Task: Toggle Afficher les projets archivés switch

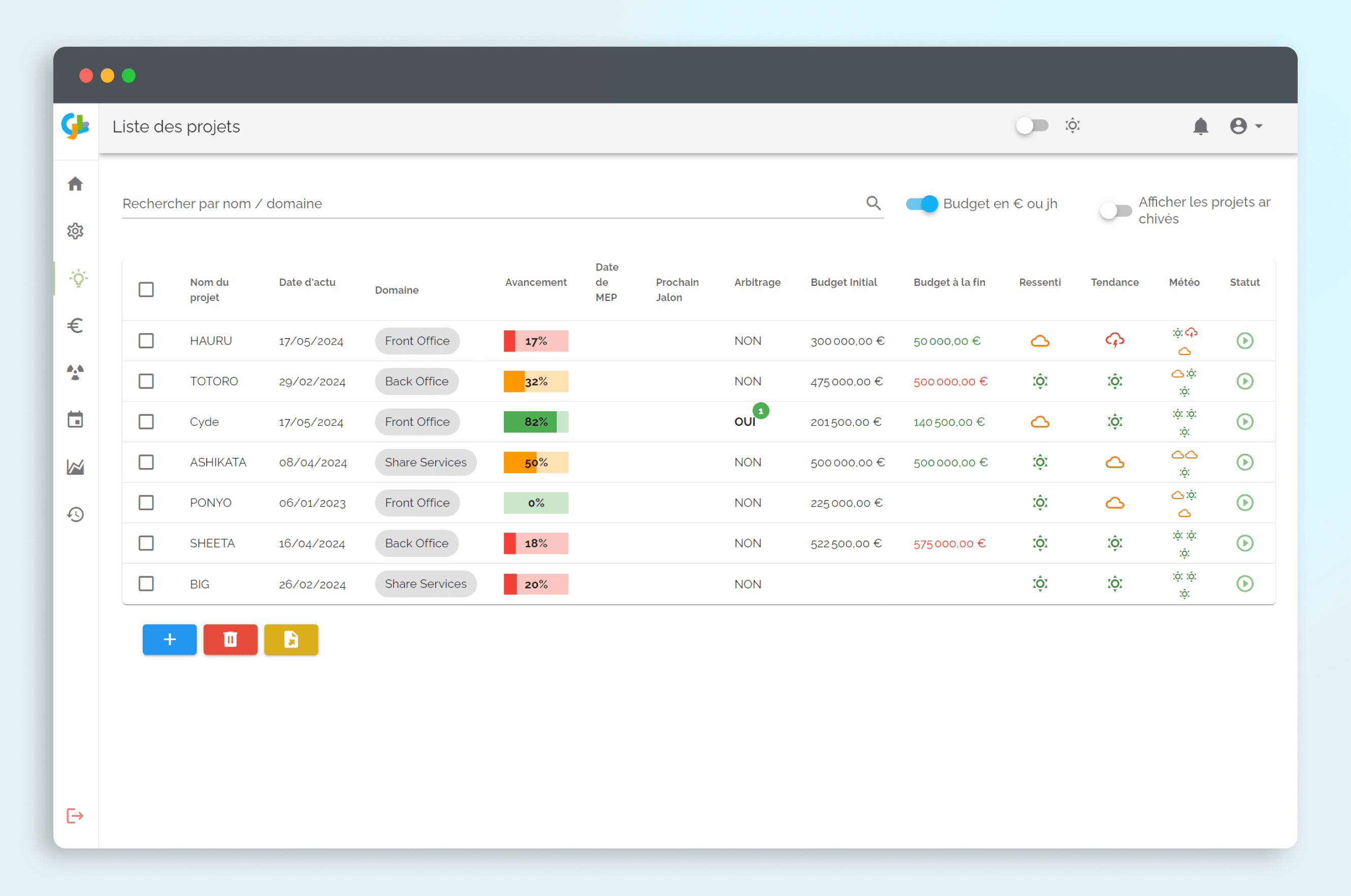Action: click(x=1115, y=211)
